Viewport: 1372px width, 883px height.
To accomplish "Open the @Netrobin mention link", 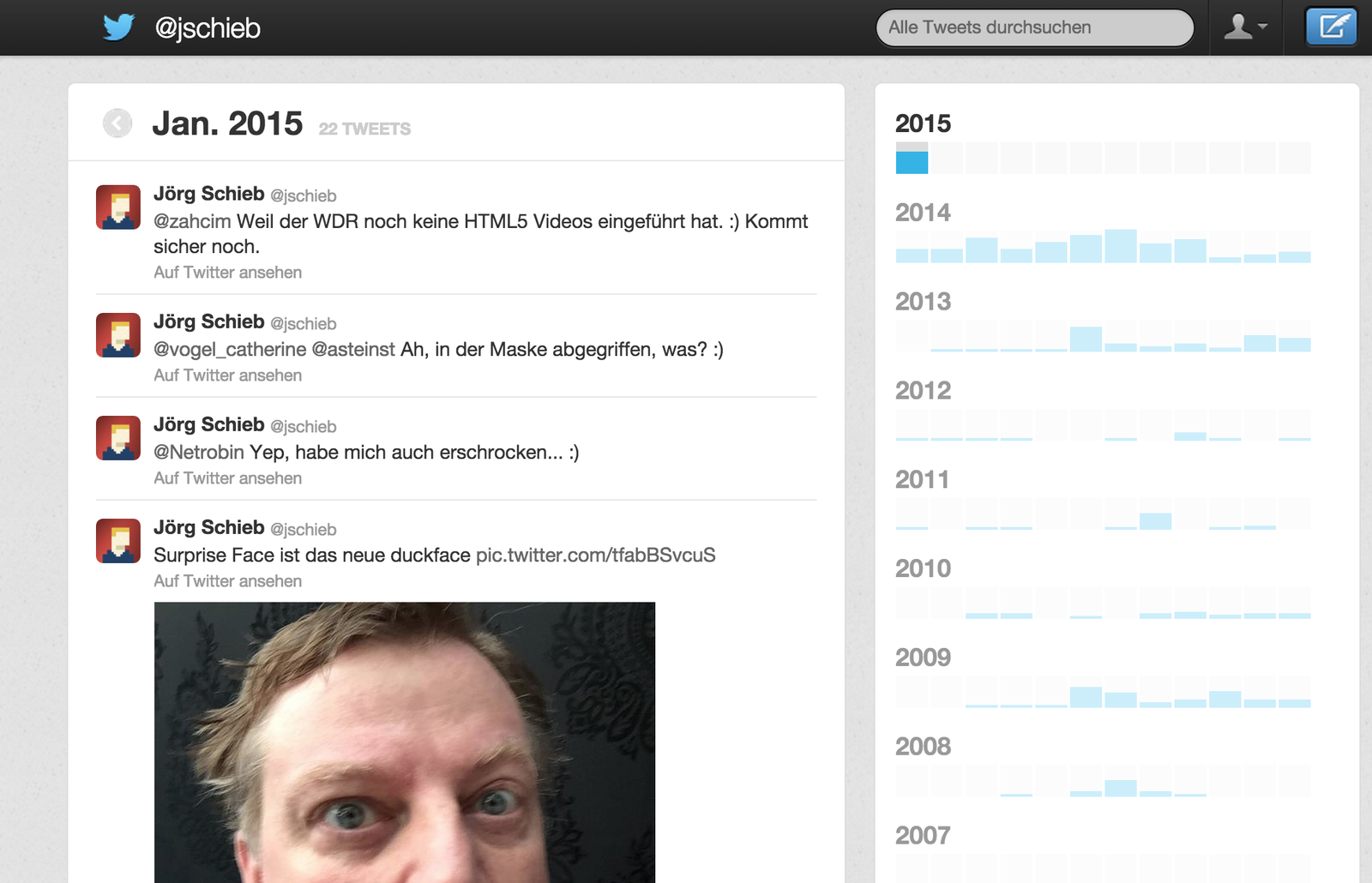I will click(x=199, y=452).
